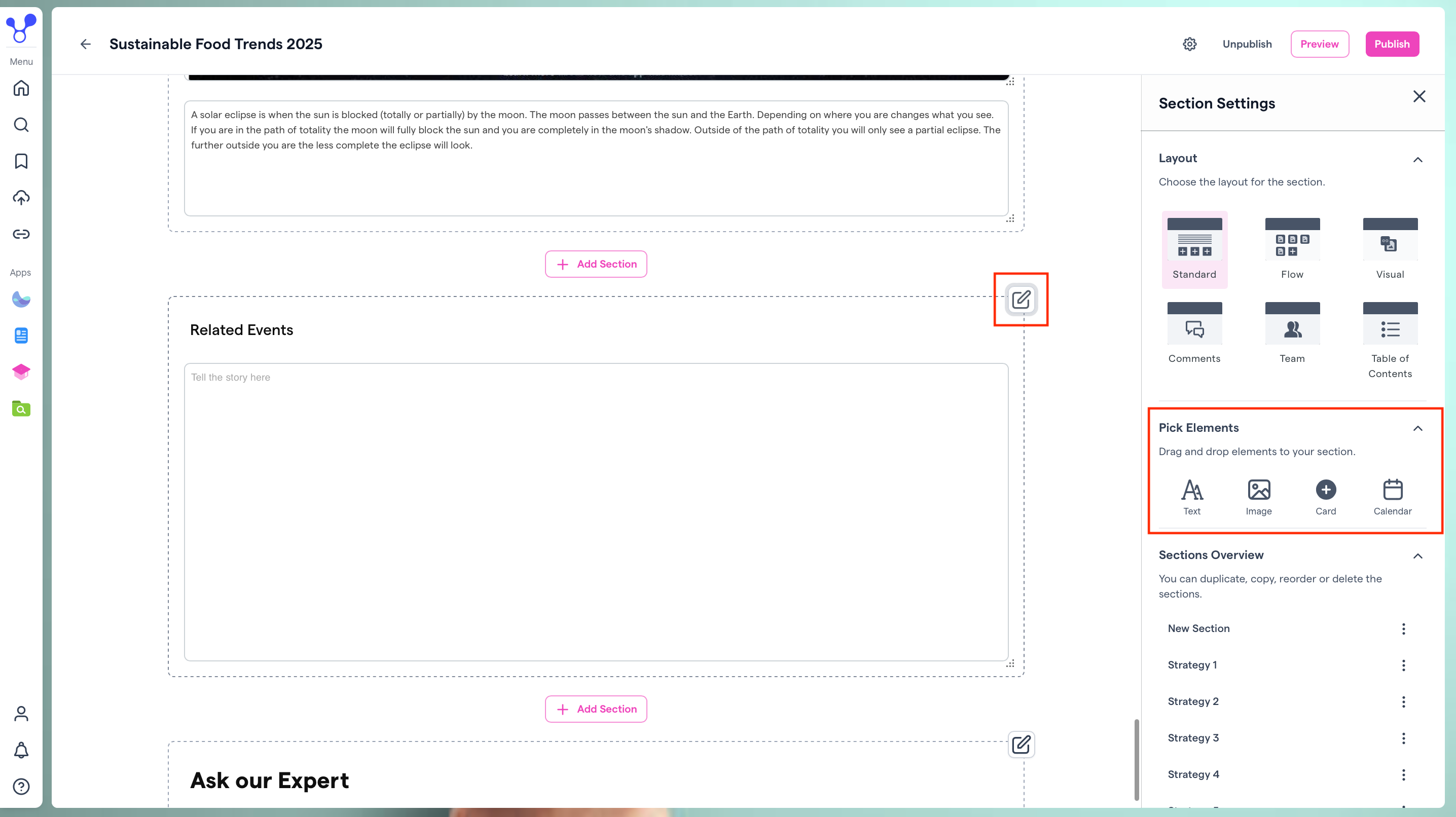This screenshot has height=817, width=1456.
Task: Grab the eclipse text box corner handle
Action: pyautogui.click(x=1010, y=218)
